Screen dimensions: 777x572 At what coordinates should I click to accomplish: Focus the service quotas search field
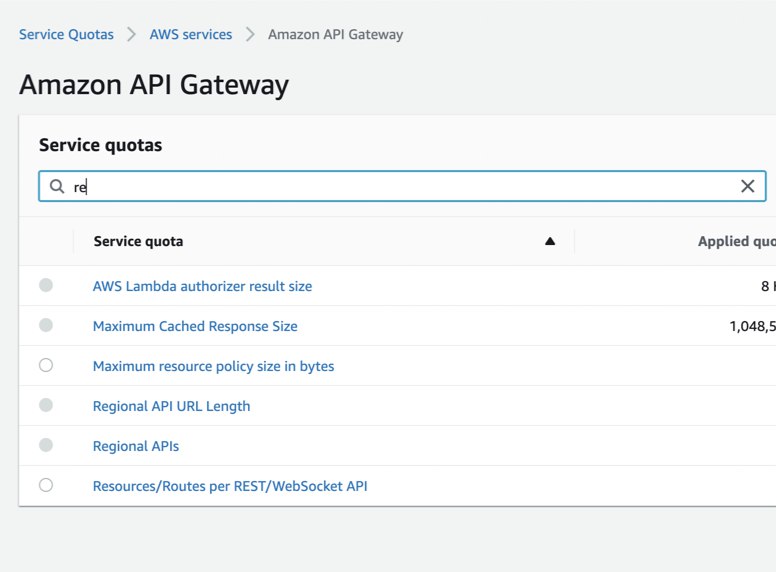pos(402,186)
